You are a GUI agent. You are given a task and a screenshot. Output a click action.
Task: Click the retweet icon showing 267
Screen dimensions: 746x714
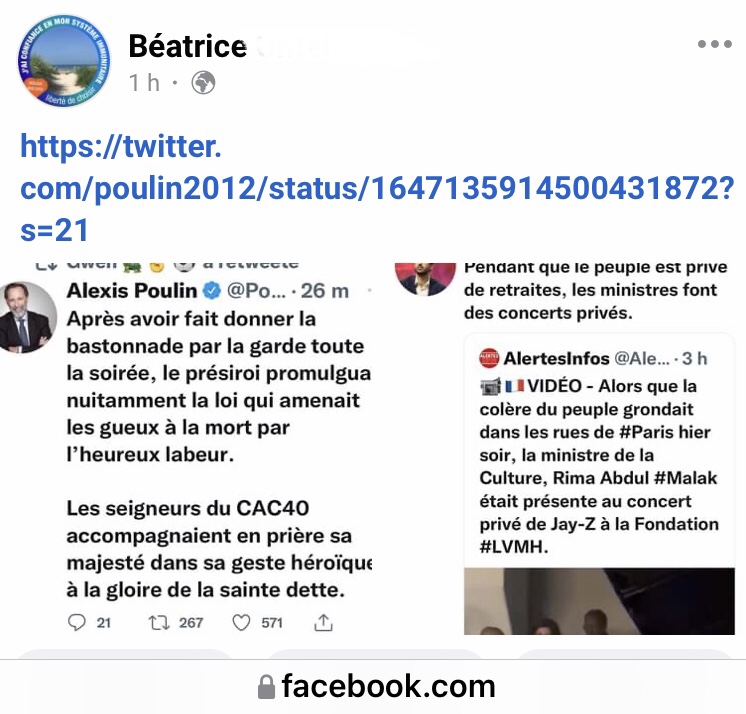pyautogui.click(x=159, y=623)
